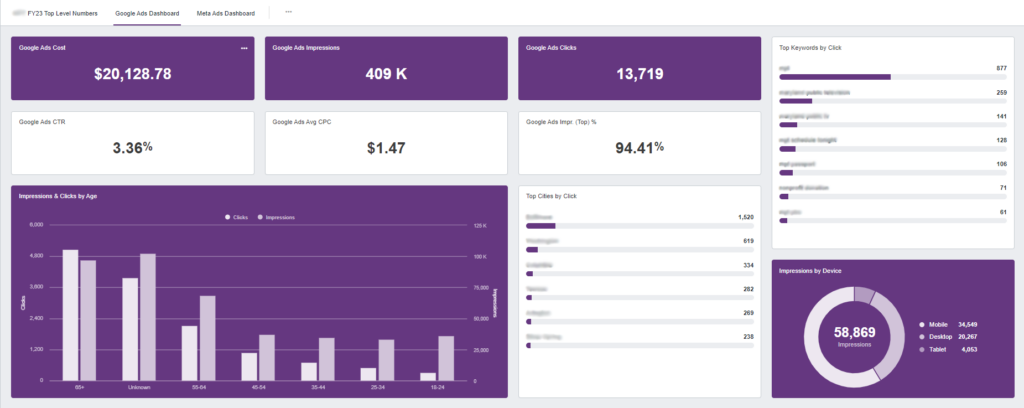Click the top city bar with 1,520 clicks
Image resolution: width=1024 pixels, height=408 pixels.
click(x=639, y=226)
